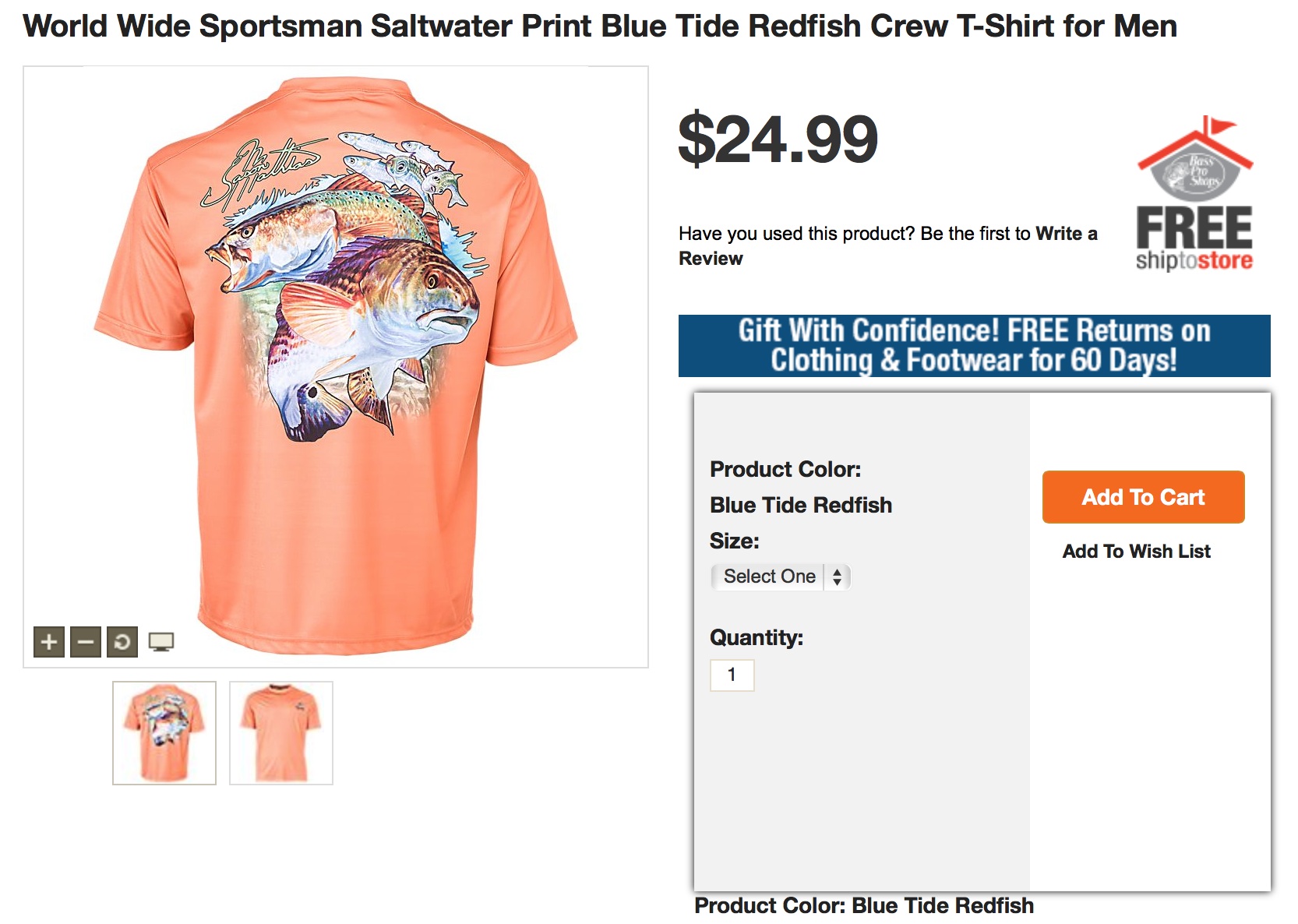Show the front-view shirt thumbnail
Viewport: 1298px width, 924px height.
281,732
